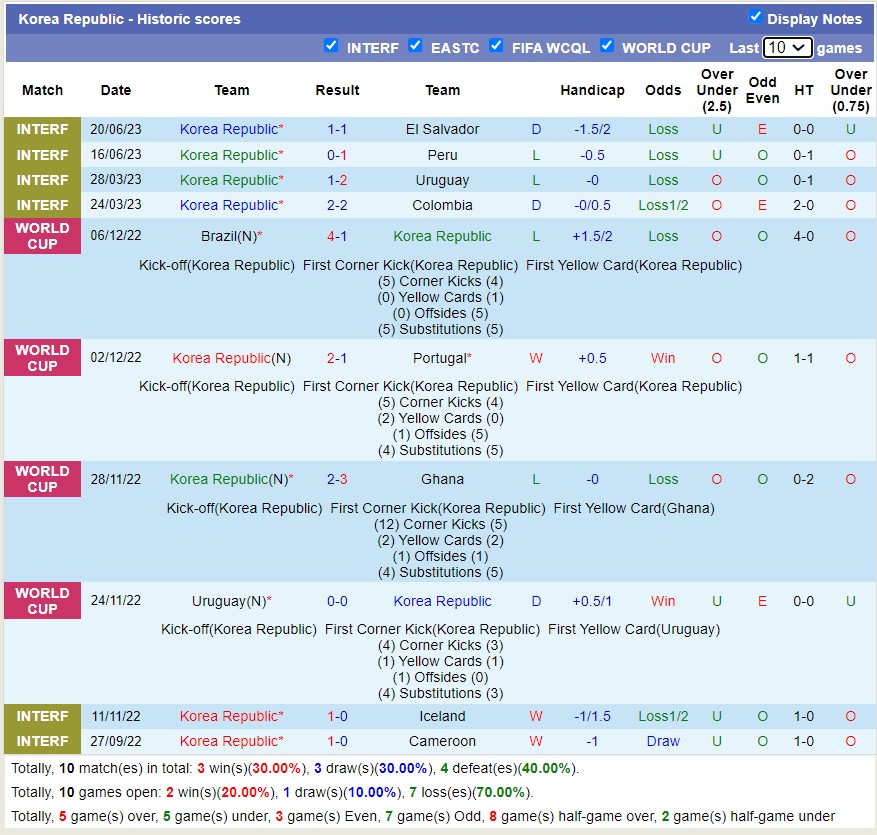Open the Peru team page
Screen dimensions: 877x835
[x=442, y=155]
